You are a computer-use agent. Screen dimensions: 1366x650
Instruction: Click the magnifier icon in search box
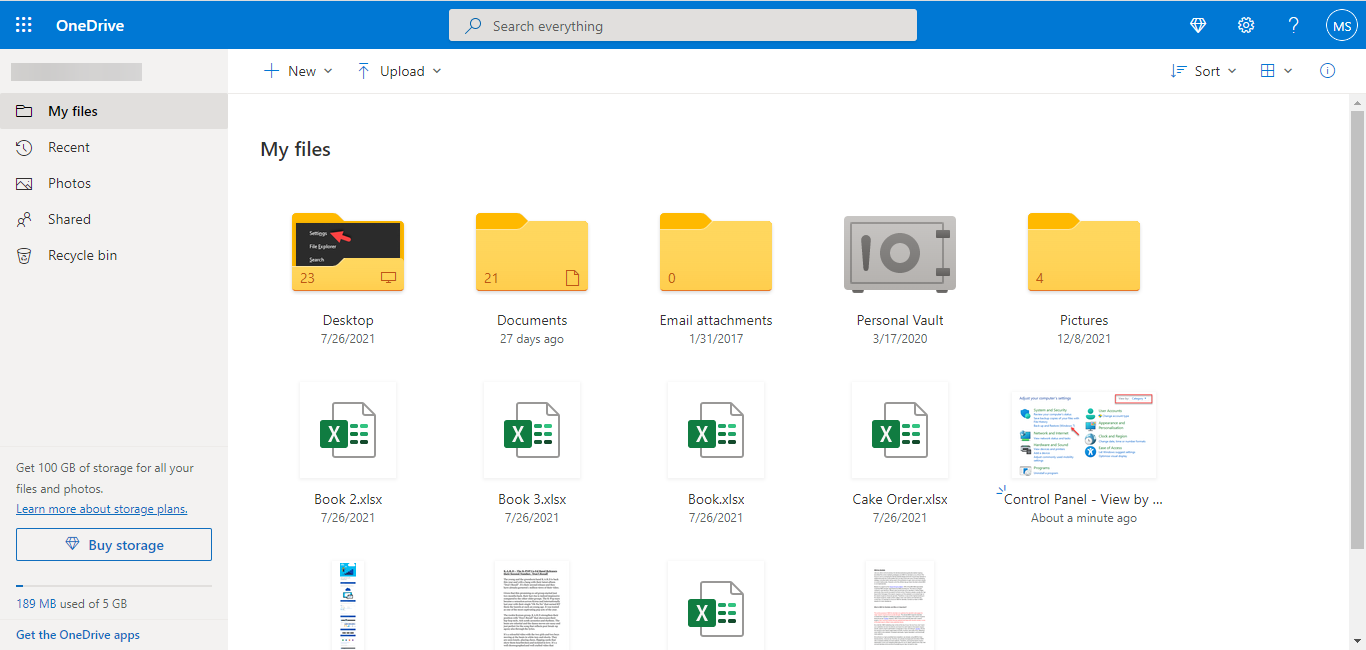[474, 26]
